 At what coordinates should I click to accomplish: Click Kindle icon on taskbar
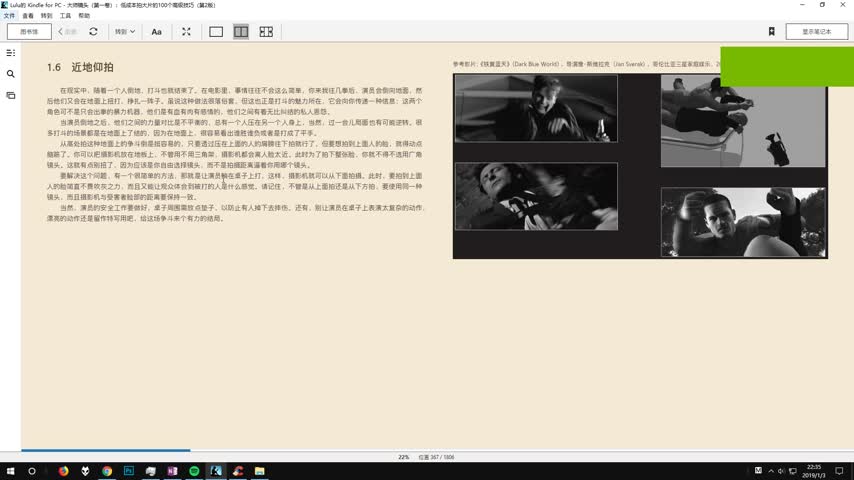pos(216,471)
